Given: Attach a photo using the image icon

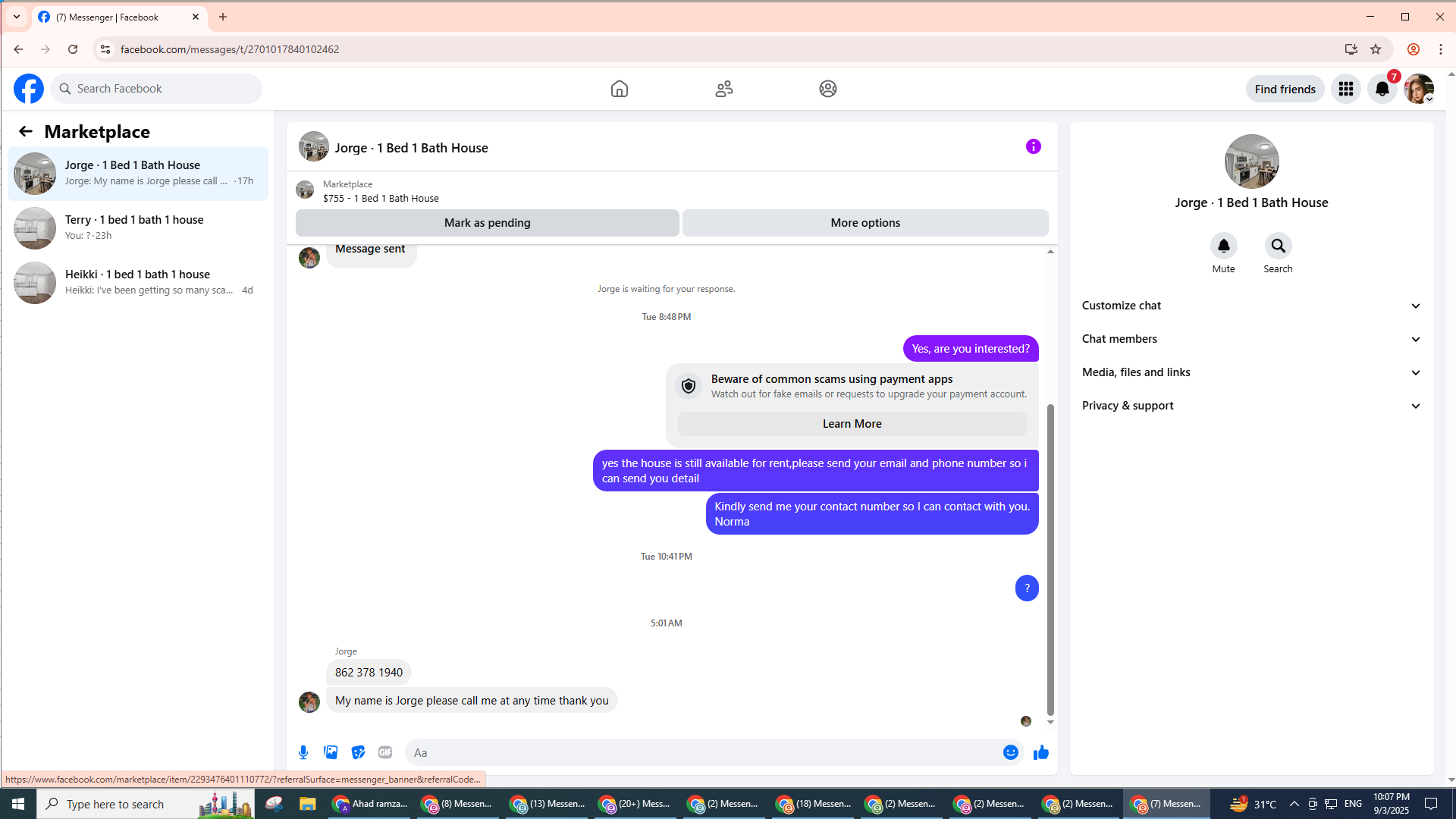Looking at the screenshot, I should pyautogui.click(x=331, y=752).
